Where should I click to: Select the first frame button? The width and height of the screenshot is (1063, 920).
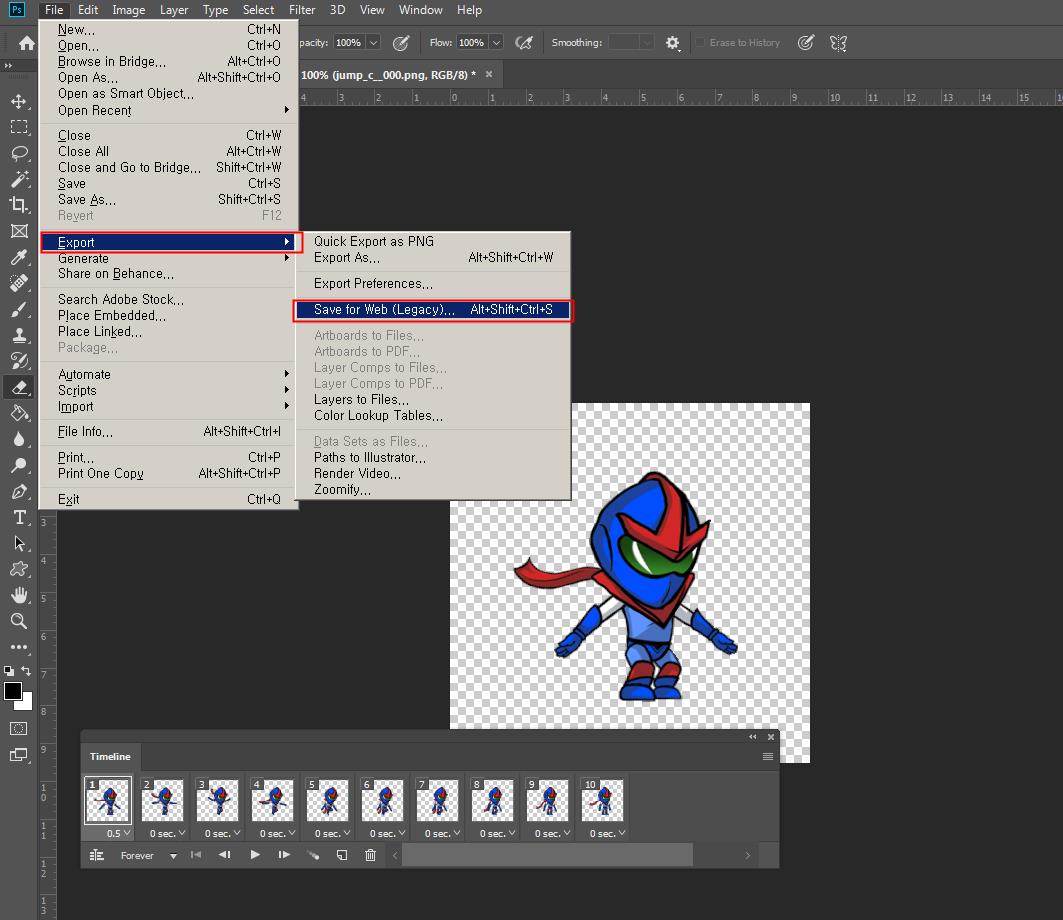(x=196, y=855)
